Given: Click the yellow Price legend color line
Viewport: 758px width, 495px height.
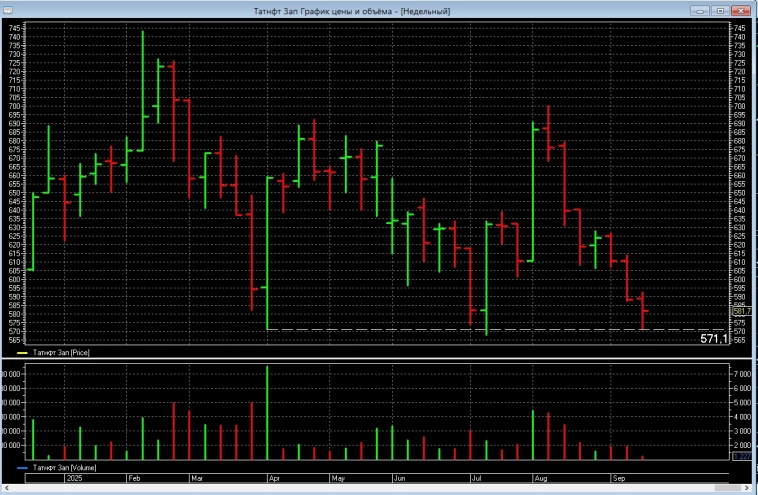Looking at the screenshot, I should point(24,353).
